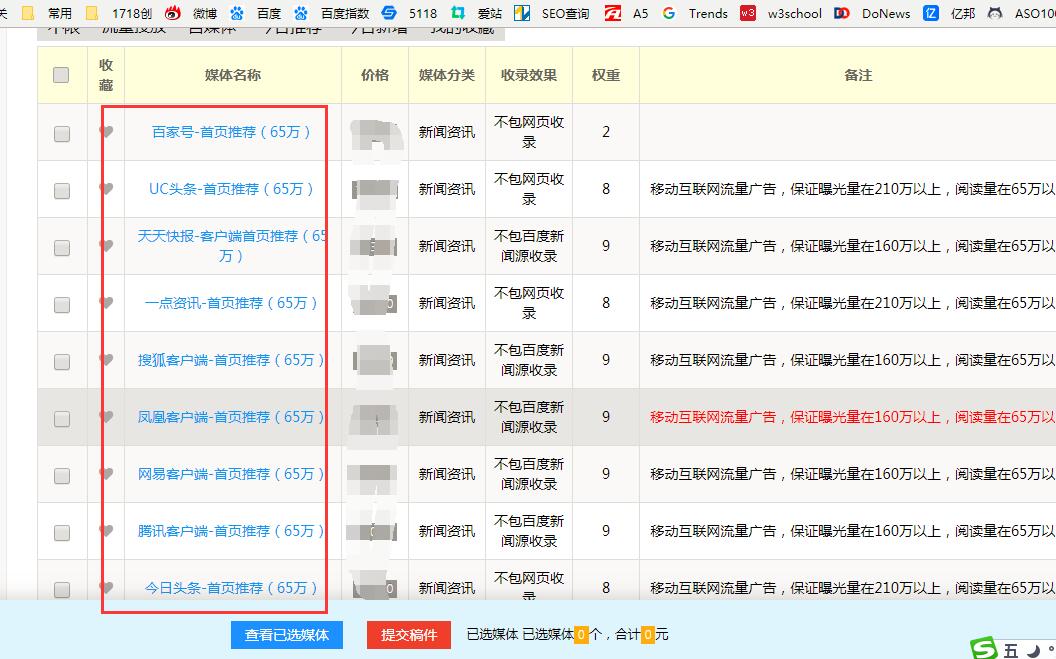Click the 备注 column header

pyautogui.click(x=858, y=75)
